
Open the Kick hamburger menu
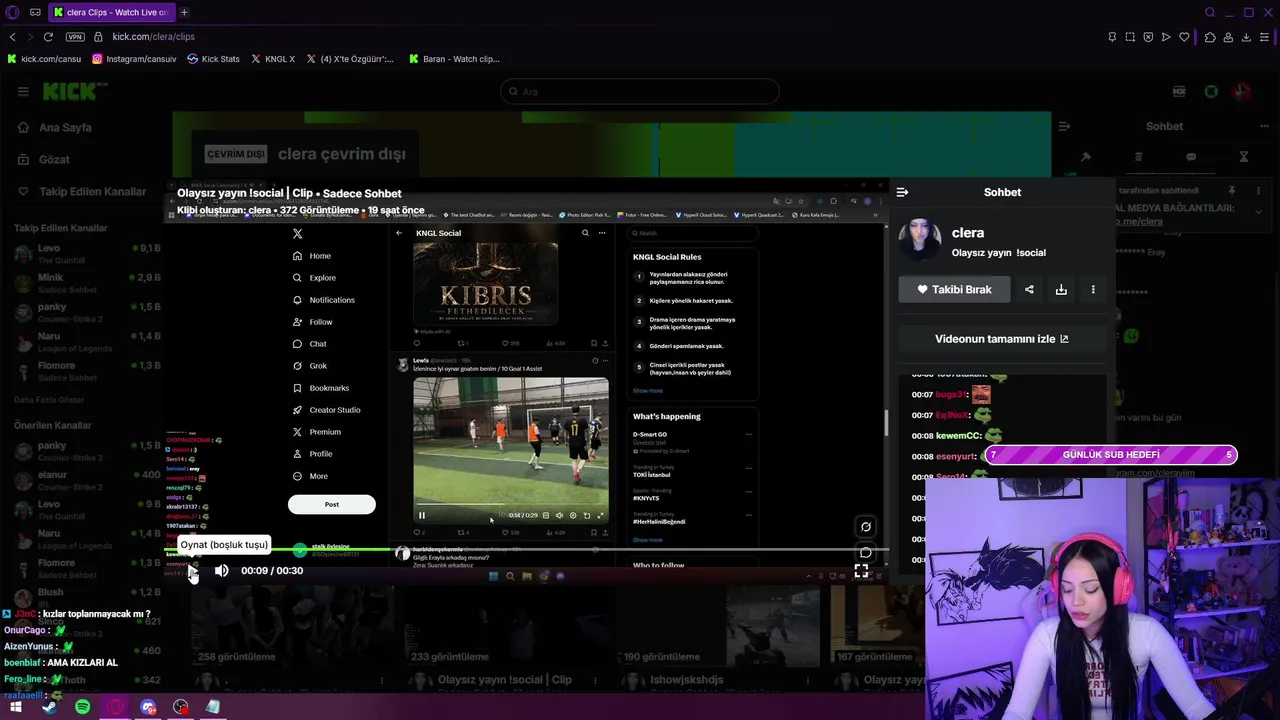[x=23, y=92]
